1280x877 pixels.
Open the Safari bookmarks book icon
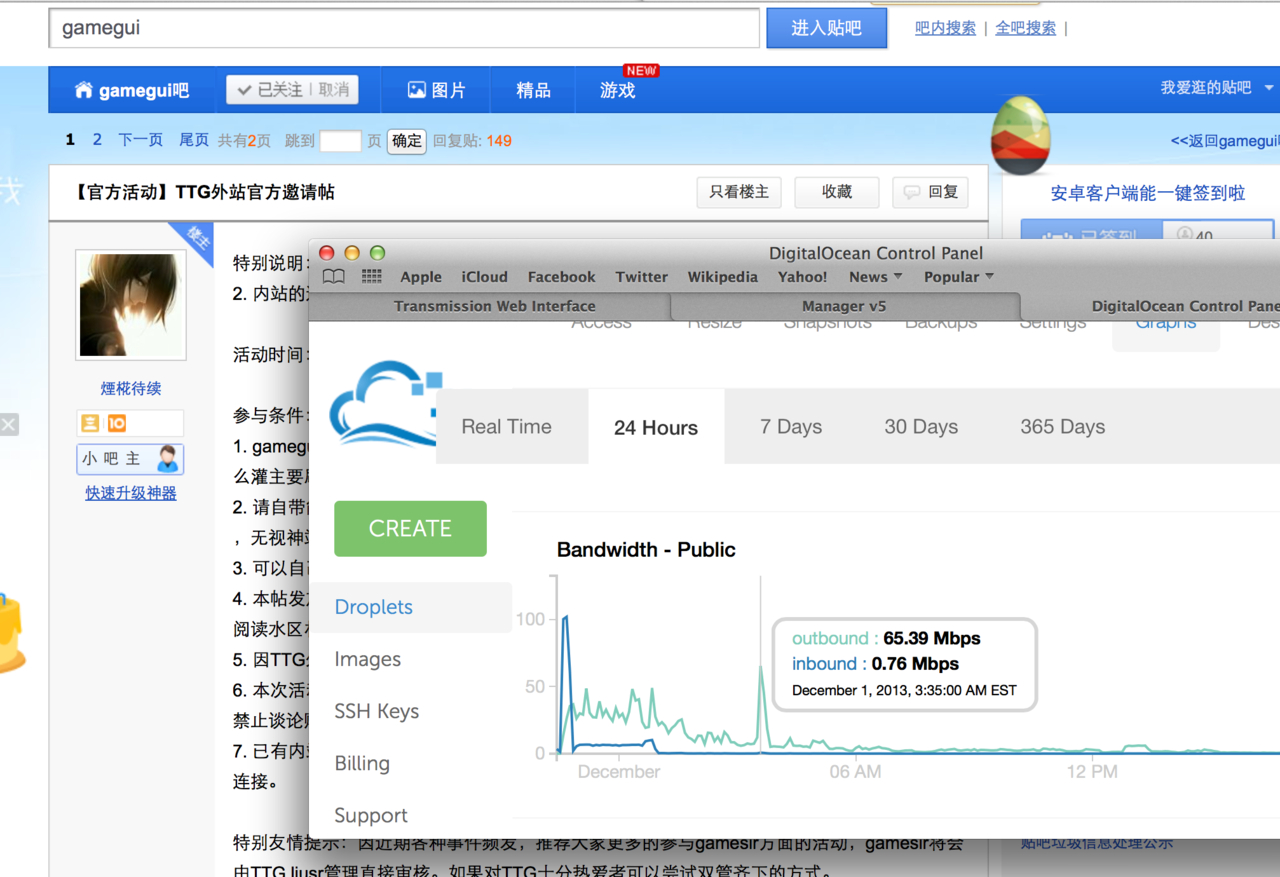click(334, 277)
